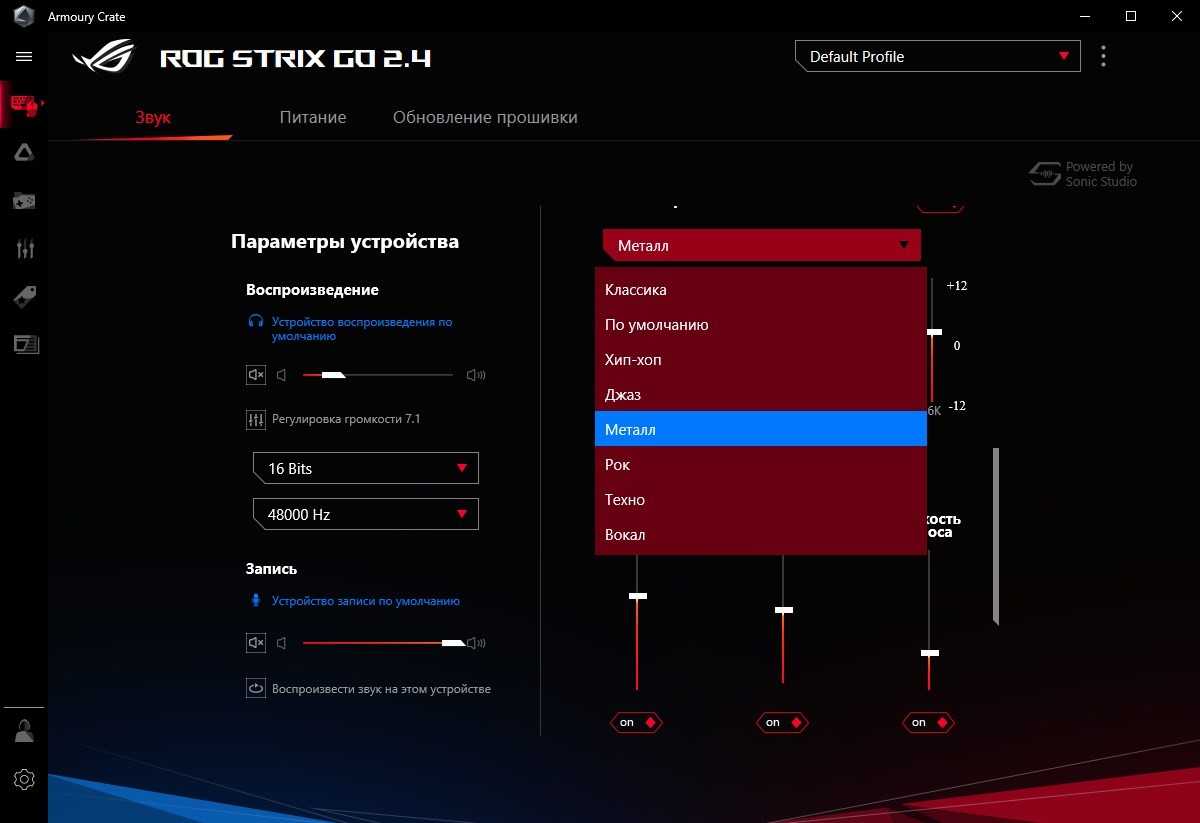The width and height of the screenshot is (1200, 823).
Task: Open the settings gear icon
Action: point(24,779)
